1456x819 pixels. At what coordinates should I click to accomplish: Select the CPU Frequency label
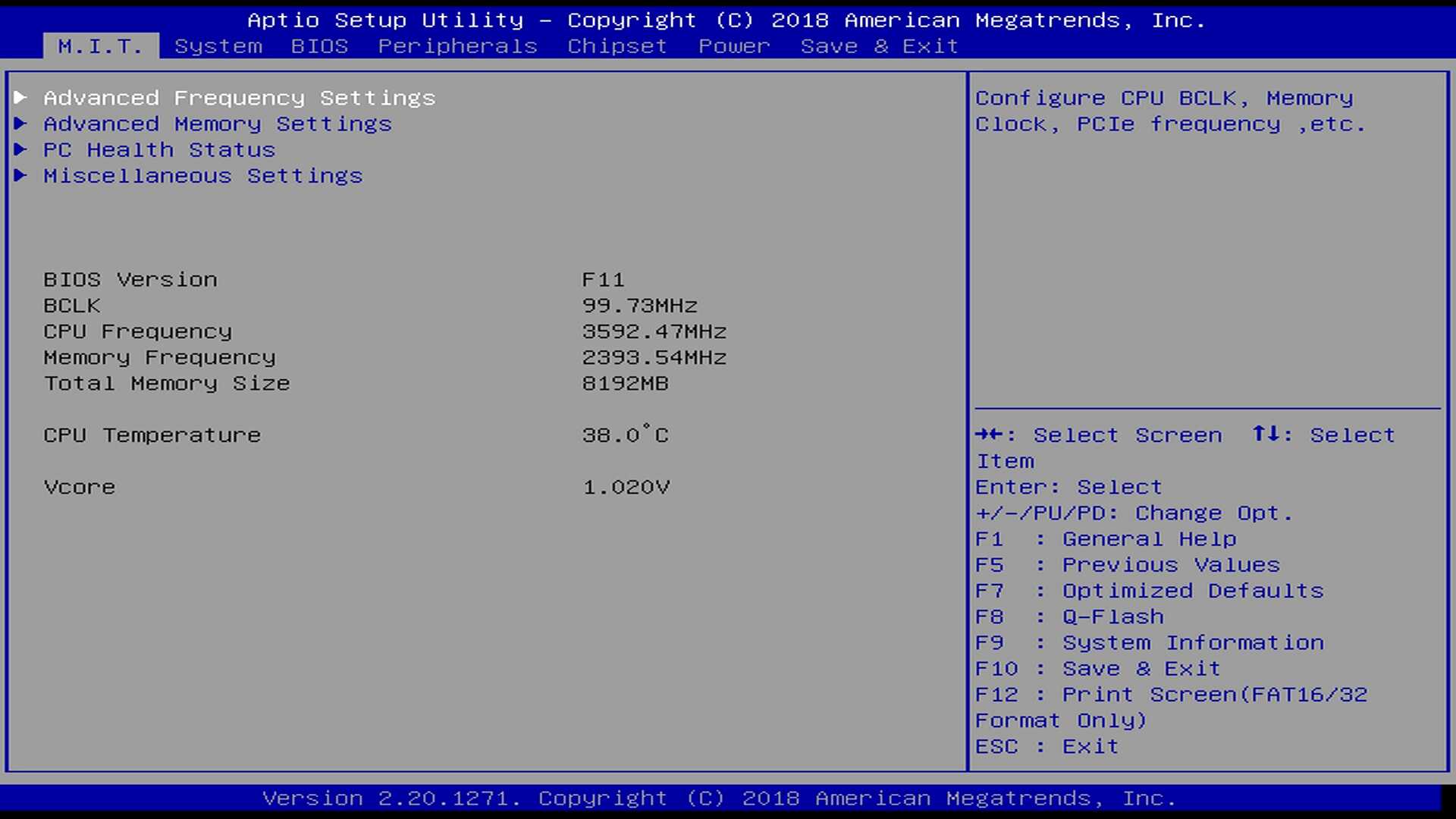pyautogui.click(x=138, y=331)
